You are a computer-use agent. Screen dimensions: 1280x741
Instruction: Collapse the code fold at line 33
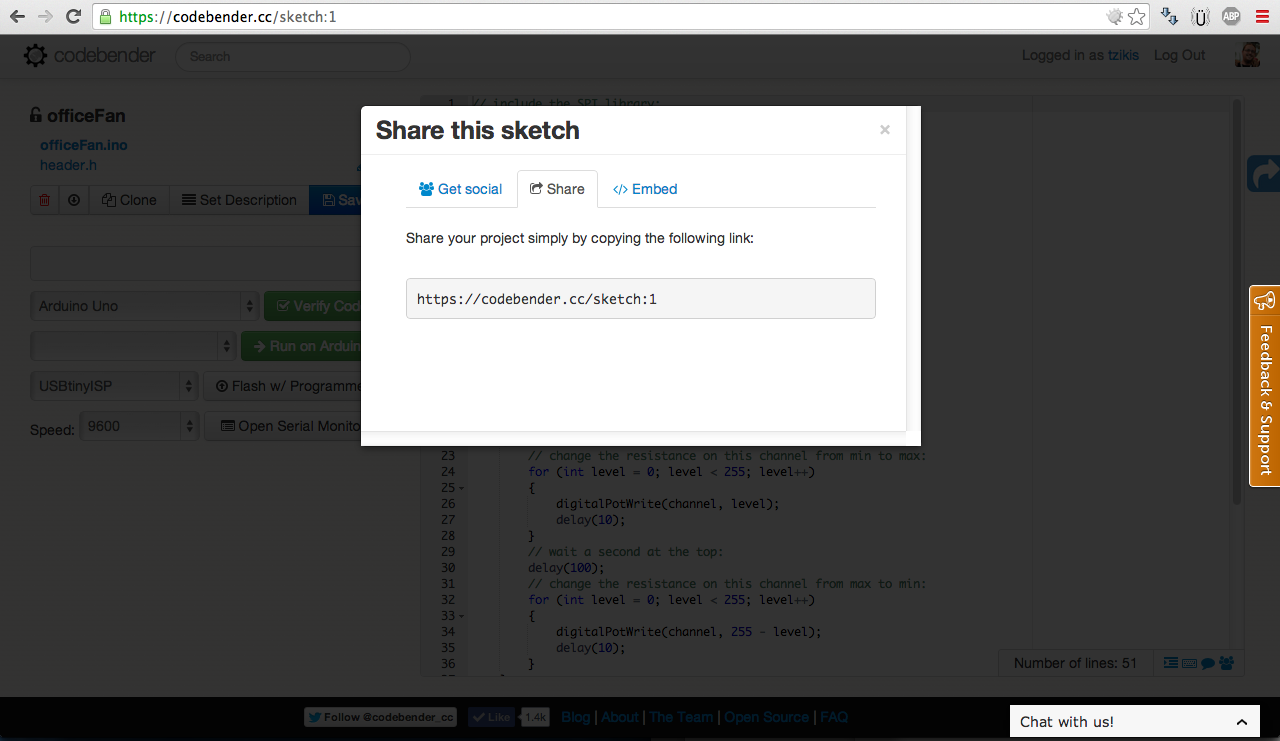pyautogui.click(x=460, y=616)
